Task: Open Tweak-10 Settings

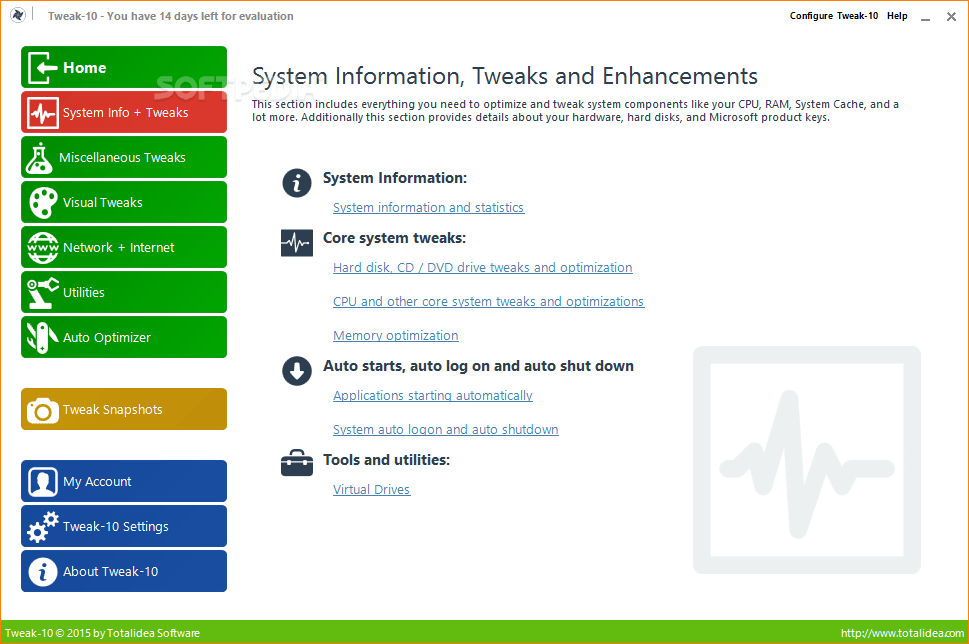Action: click(124, 527)
